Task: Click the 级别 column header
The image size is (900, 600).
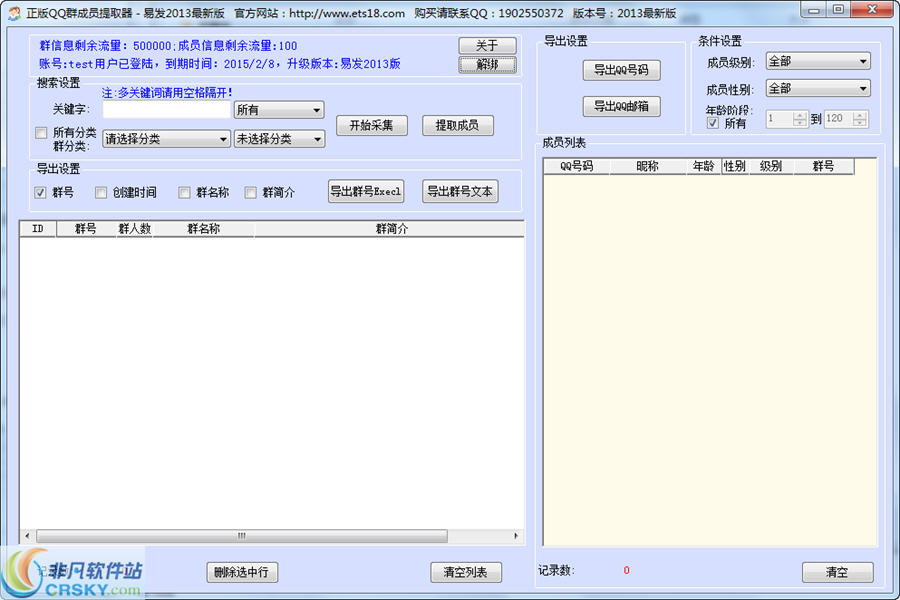Action: 771,166
